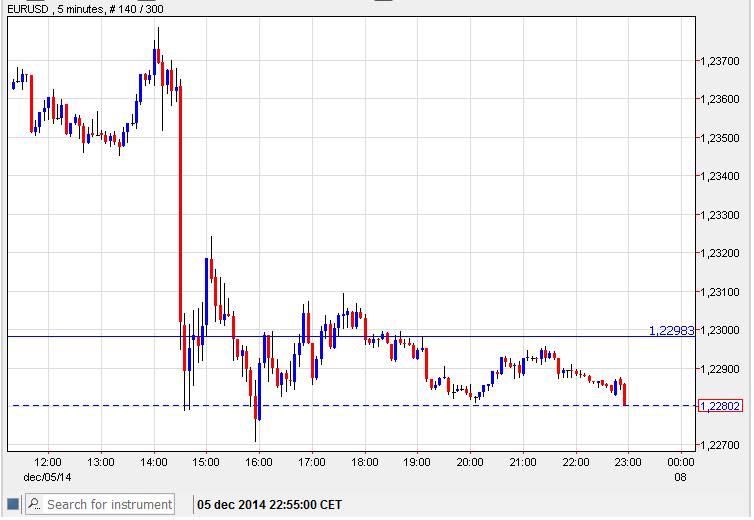Image resolution: width=754 pixels, height=520 pixels.
Task: Click the 1,23500 price scale label
Action: pyautogui.click(x=720, y=138)
